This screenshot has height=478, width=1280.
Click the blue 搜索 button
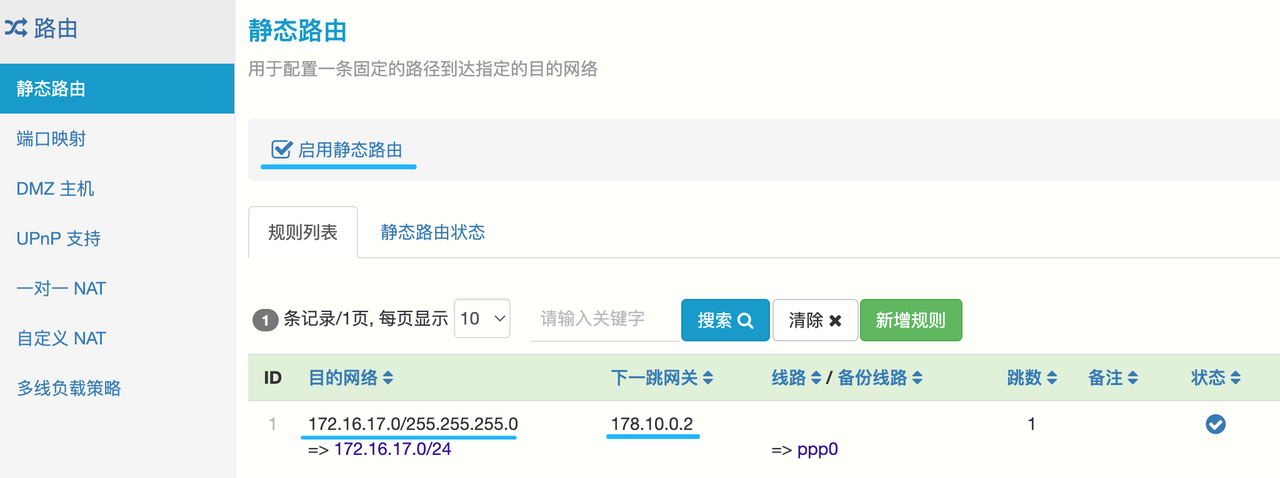tap(725, 320)
